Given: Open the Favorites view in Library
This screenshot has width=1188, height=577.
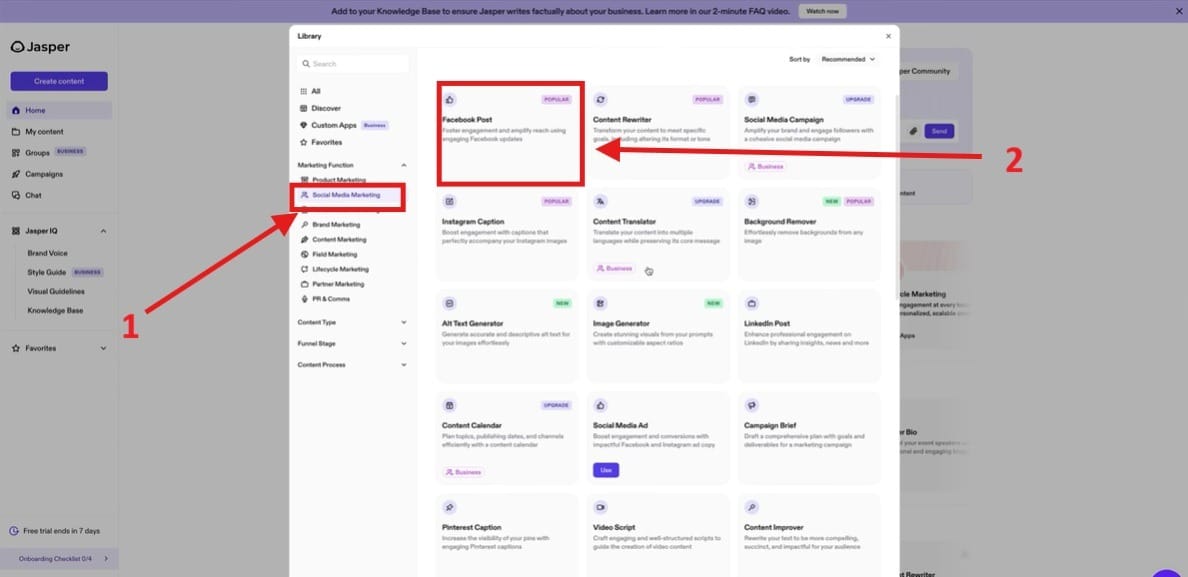Looking at the screenshot, I should pyautogui.click(x=324, y=141).
